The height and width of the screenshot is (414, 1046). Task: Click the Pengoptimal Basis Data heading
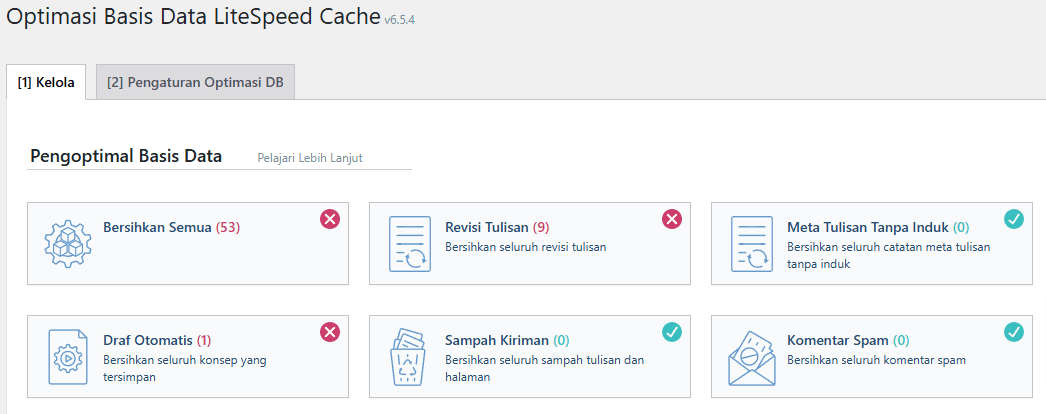(x=126, y=157)
